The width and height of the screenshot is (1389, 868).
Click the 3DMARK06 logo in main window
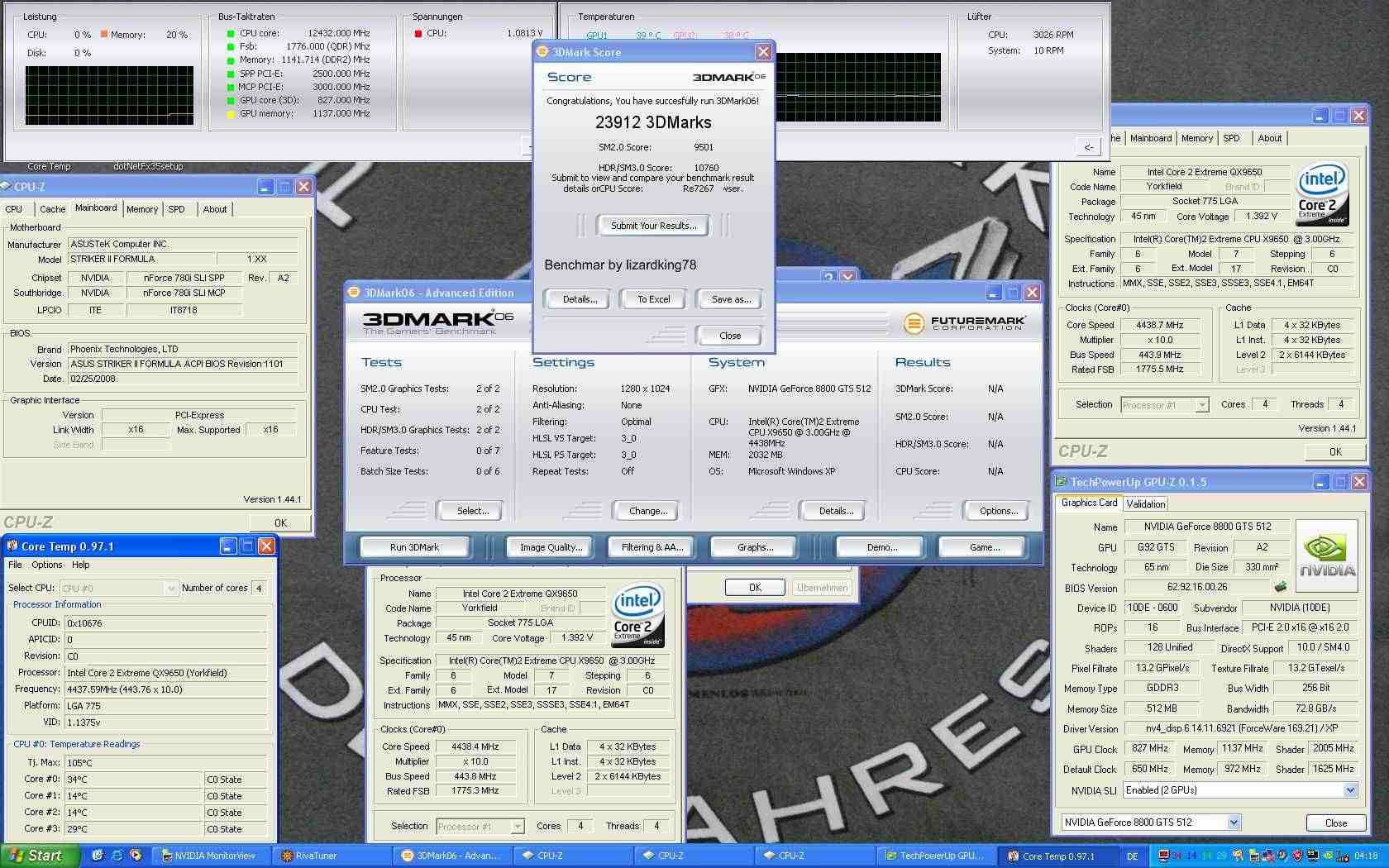[x=438, y=322]
